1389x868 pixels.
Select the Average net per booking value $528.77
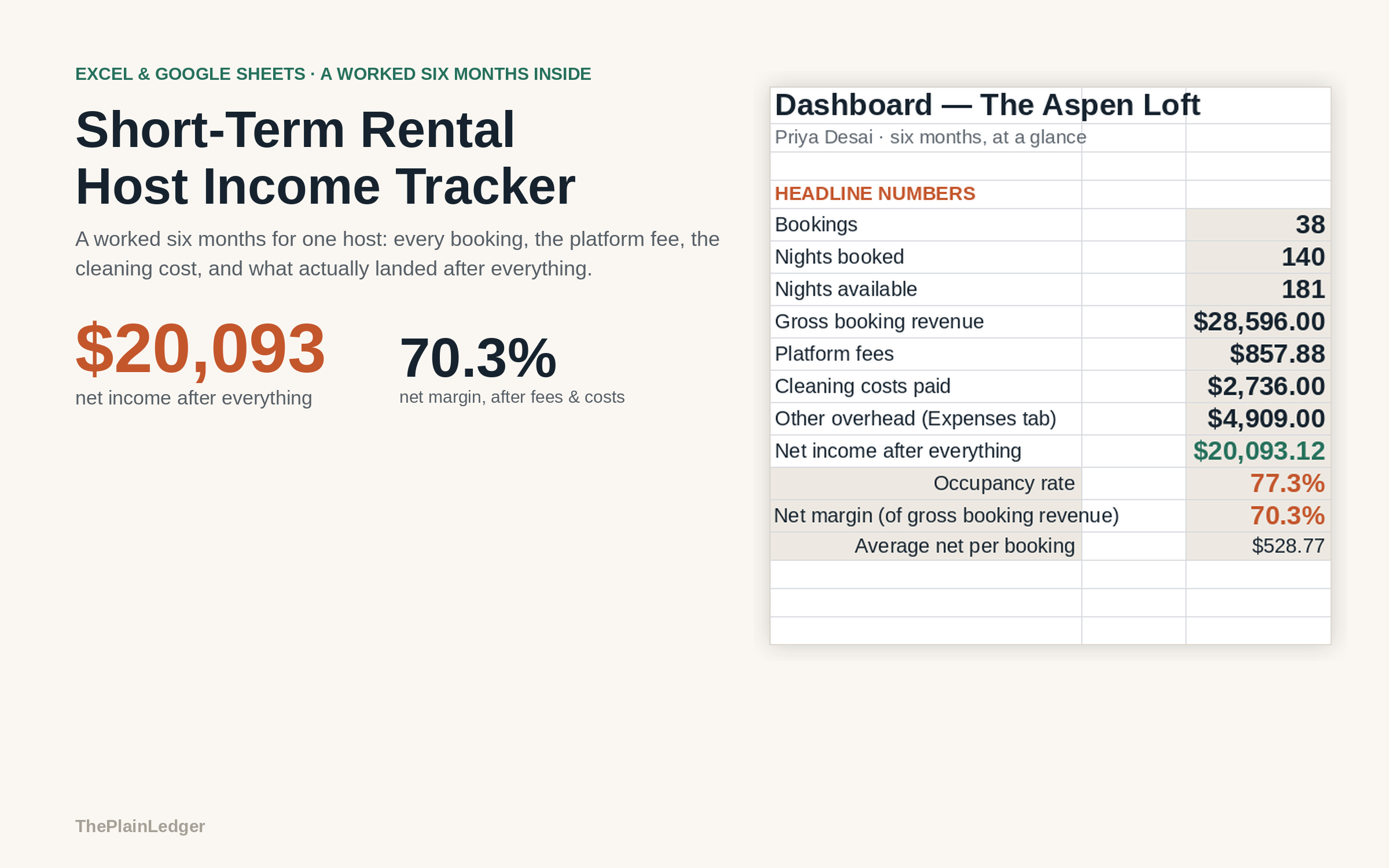(1258, 546)
